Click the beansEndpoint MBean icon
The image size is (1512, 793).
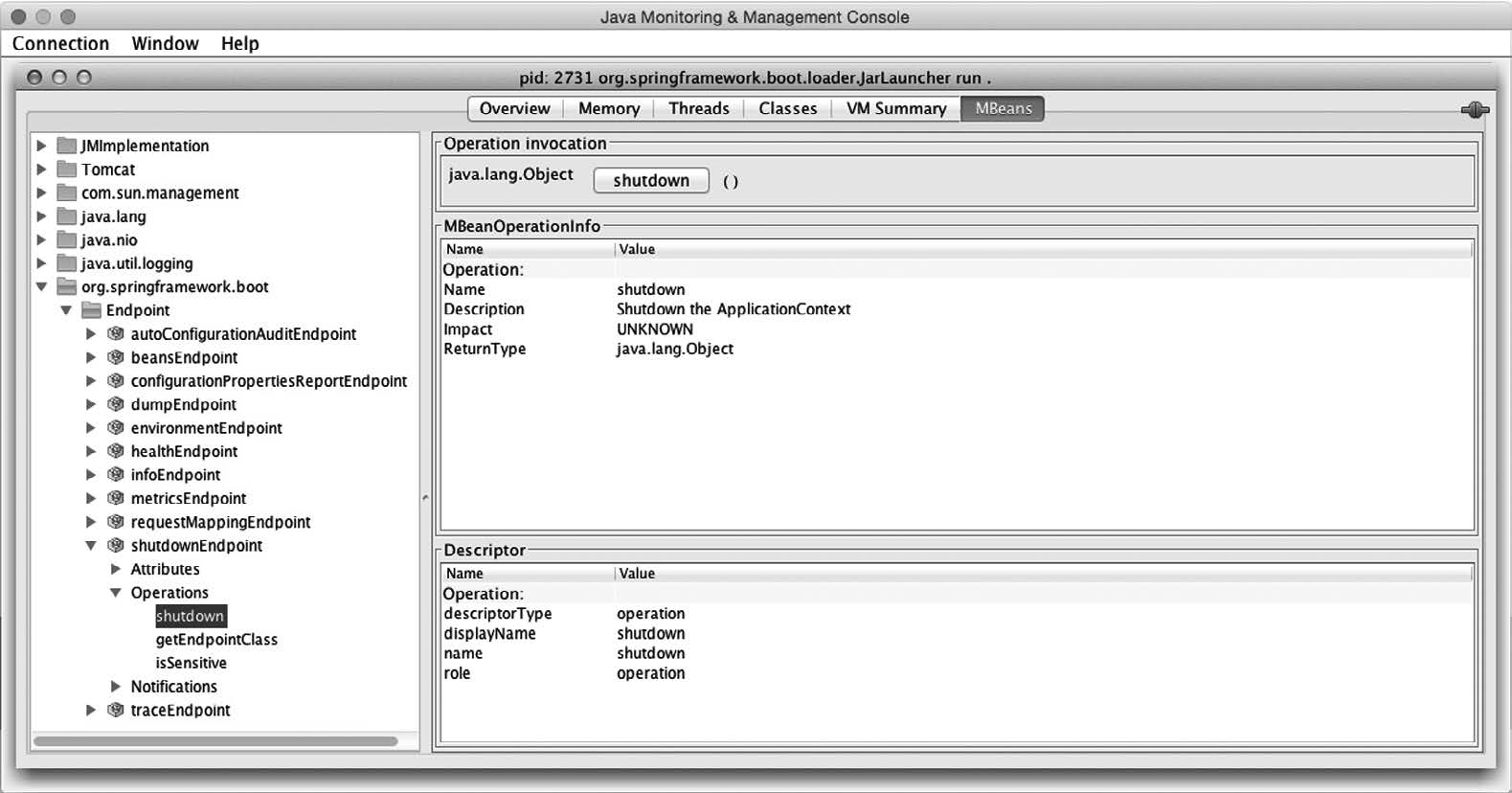point(116,357)
